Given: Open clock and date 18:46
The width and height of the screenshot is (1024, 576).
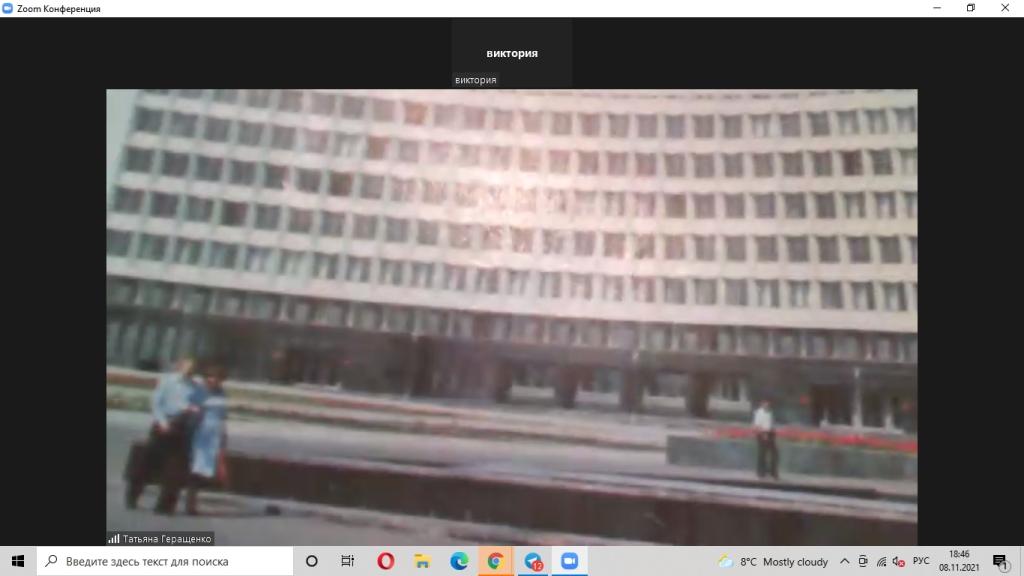Looking at the screenshot, I should click(x=959, y=561).
